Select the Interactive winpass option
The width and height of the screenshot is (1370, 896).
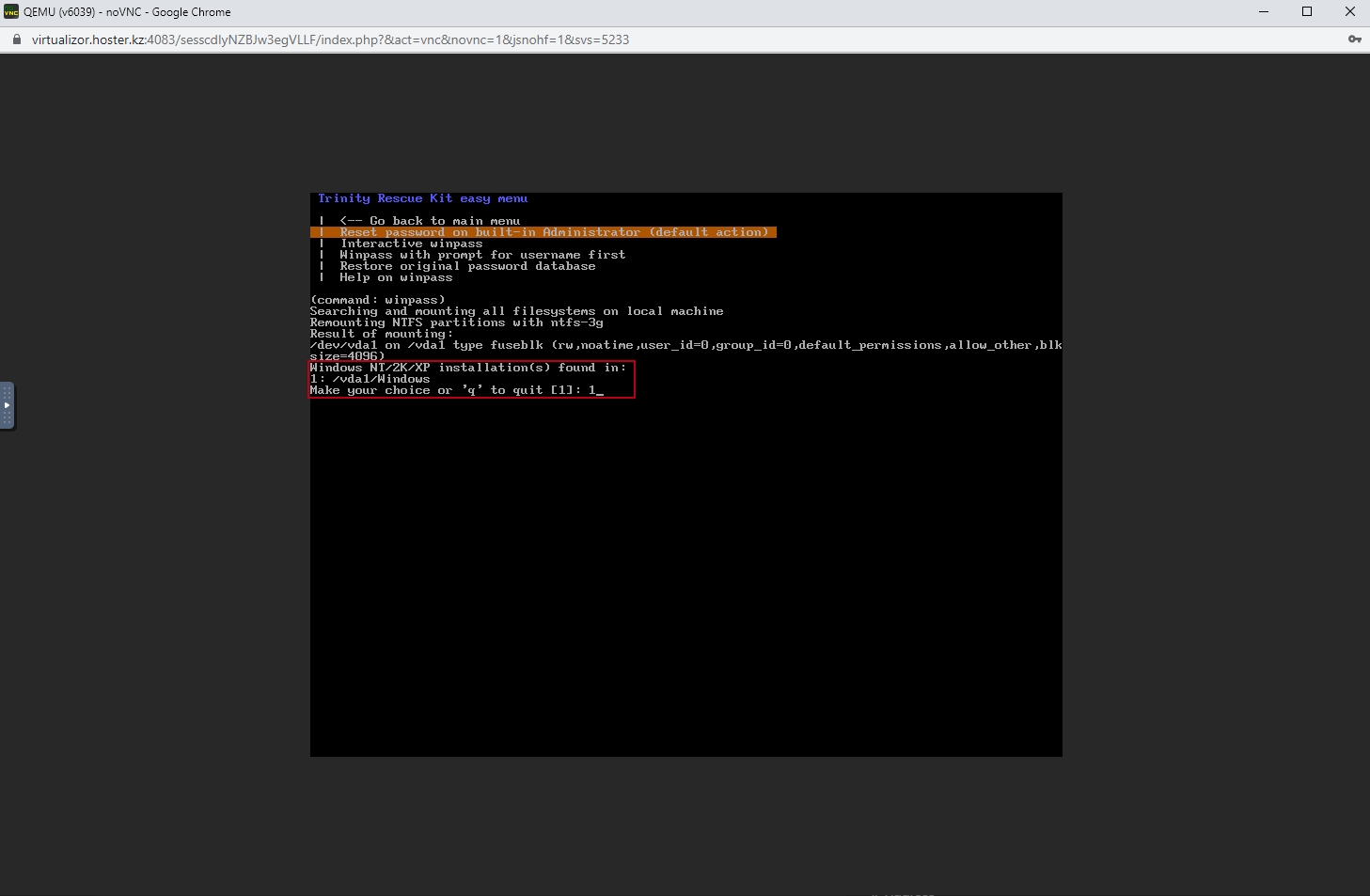[411, 244]
